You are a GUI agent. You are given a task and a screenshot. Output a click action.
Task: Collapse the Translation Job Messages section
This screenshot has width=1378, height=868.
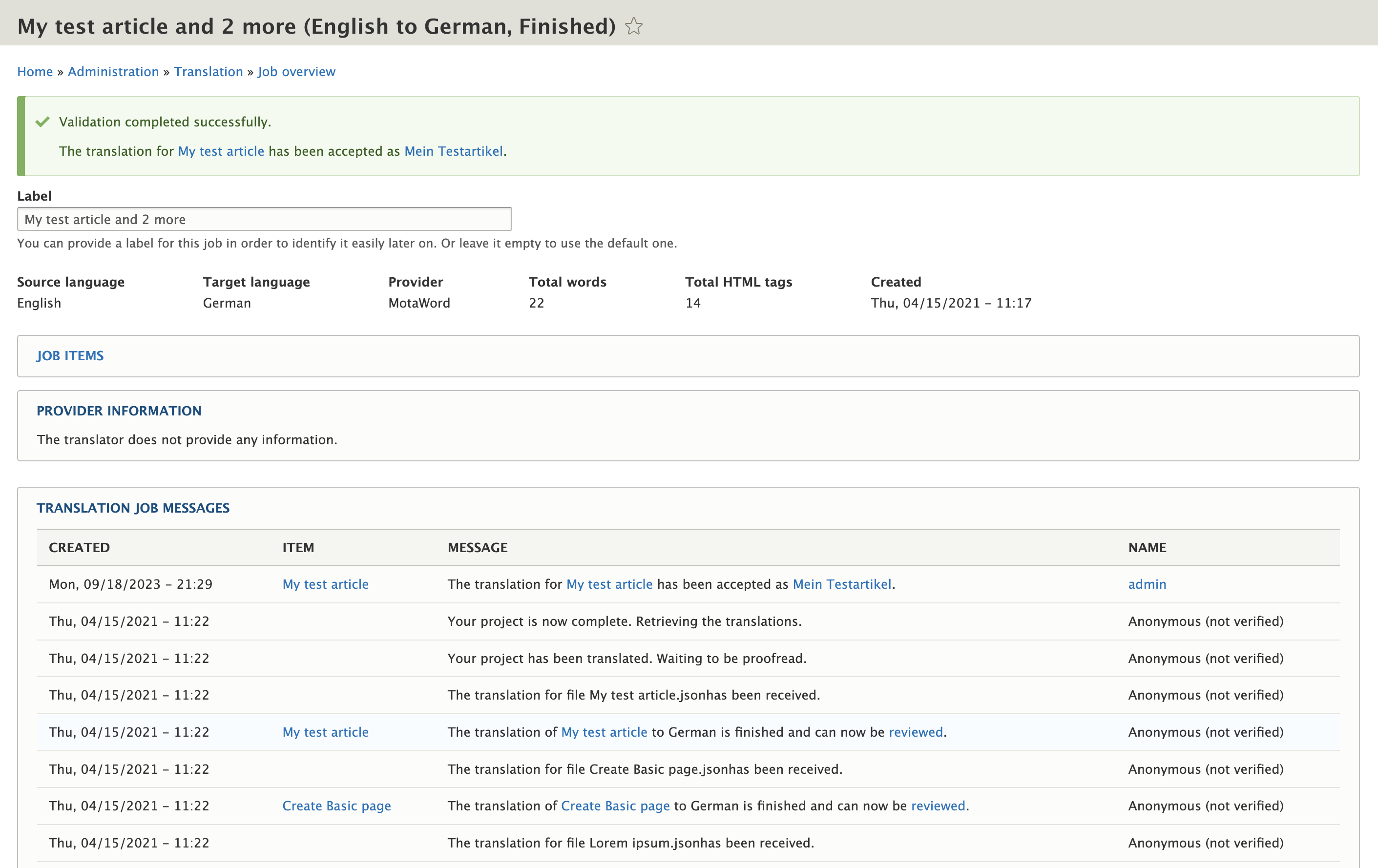click(133, 508)
